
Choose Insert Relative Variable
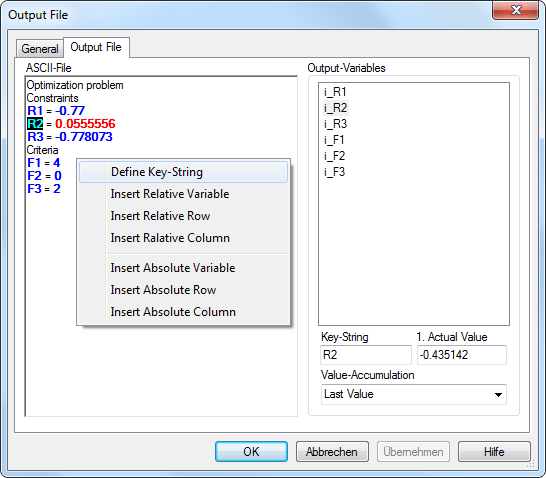click(x=183, y=194)
